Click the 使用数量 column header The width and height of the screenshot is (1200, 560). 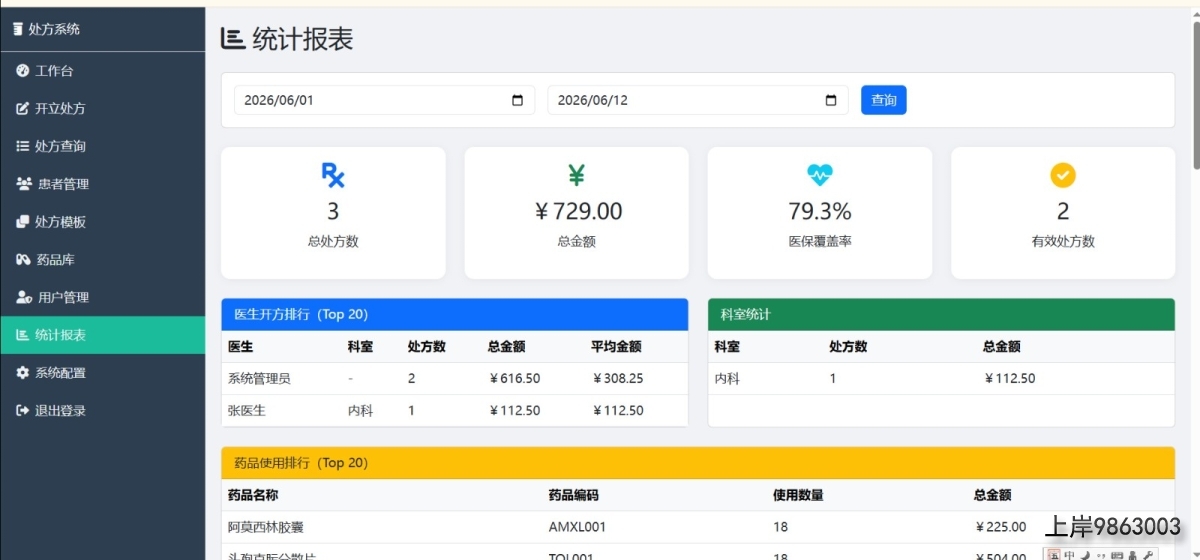coord(798,495)
